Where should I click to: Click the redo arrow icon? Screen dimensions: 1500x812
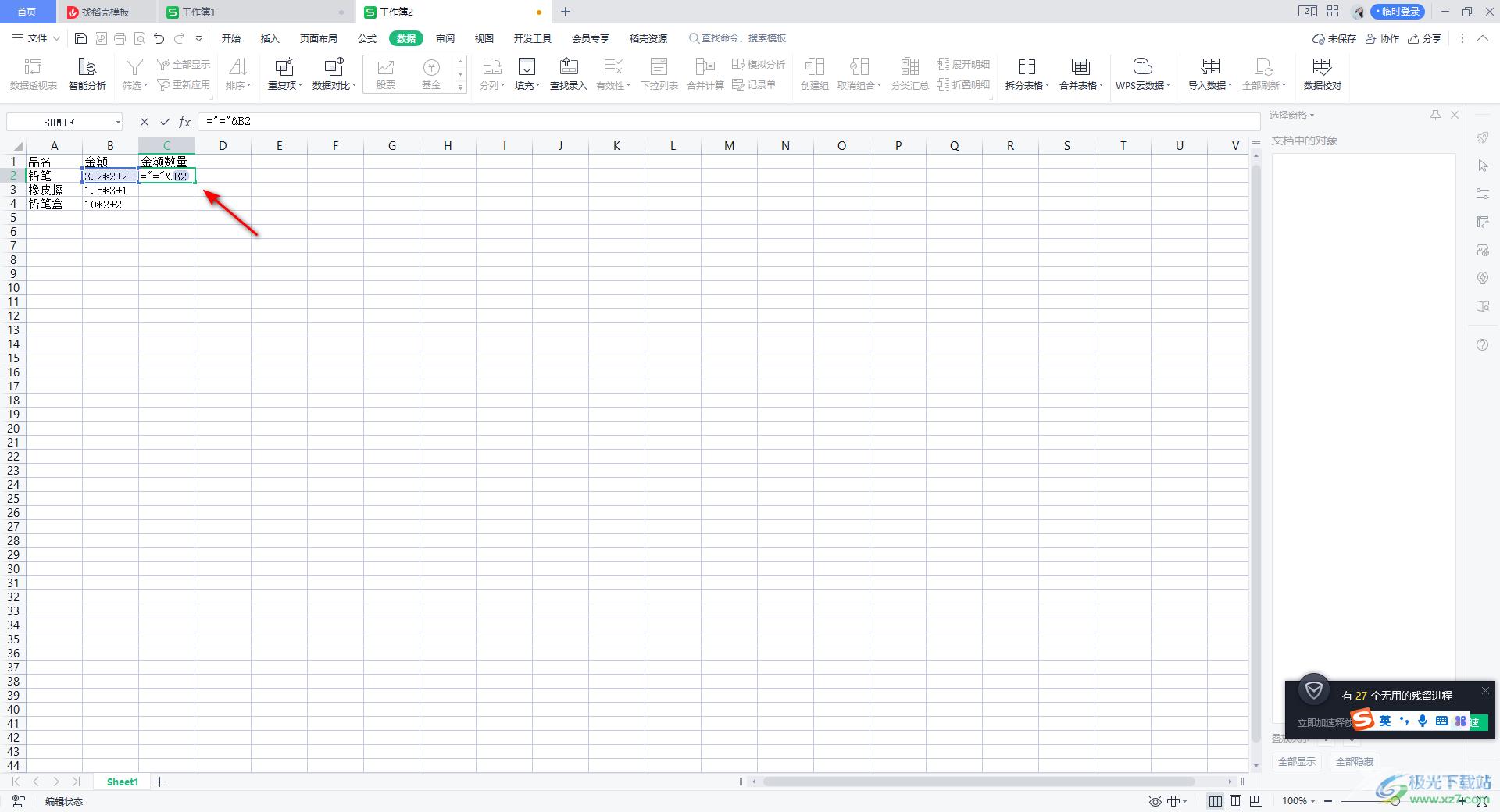(x=180, y=38)
